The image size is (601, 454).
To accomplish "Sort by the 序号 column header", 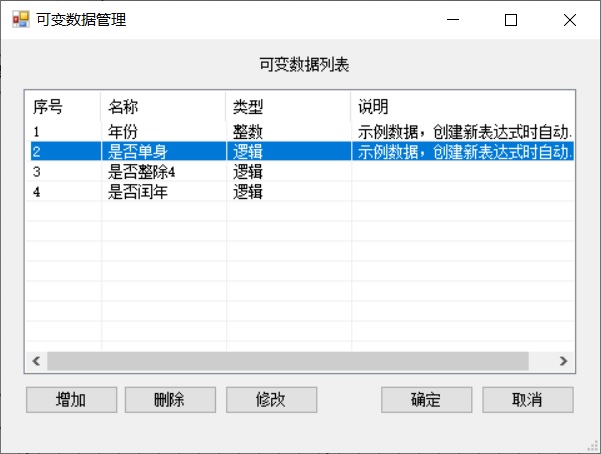I will (x=63, y=106).
